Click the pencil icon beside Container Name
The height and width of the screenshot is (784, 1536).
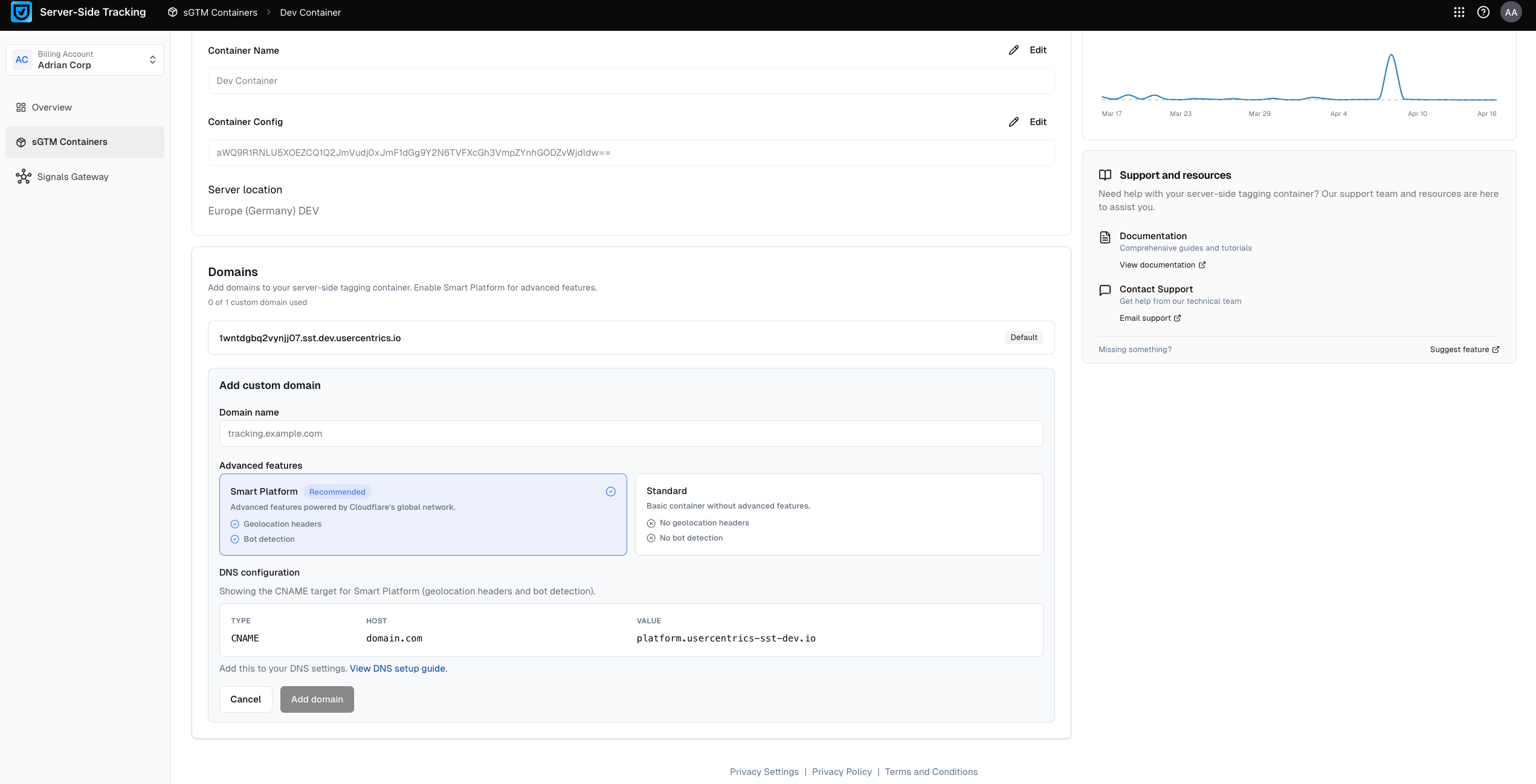(1014, 50)
